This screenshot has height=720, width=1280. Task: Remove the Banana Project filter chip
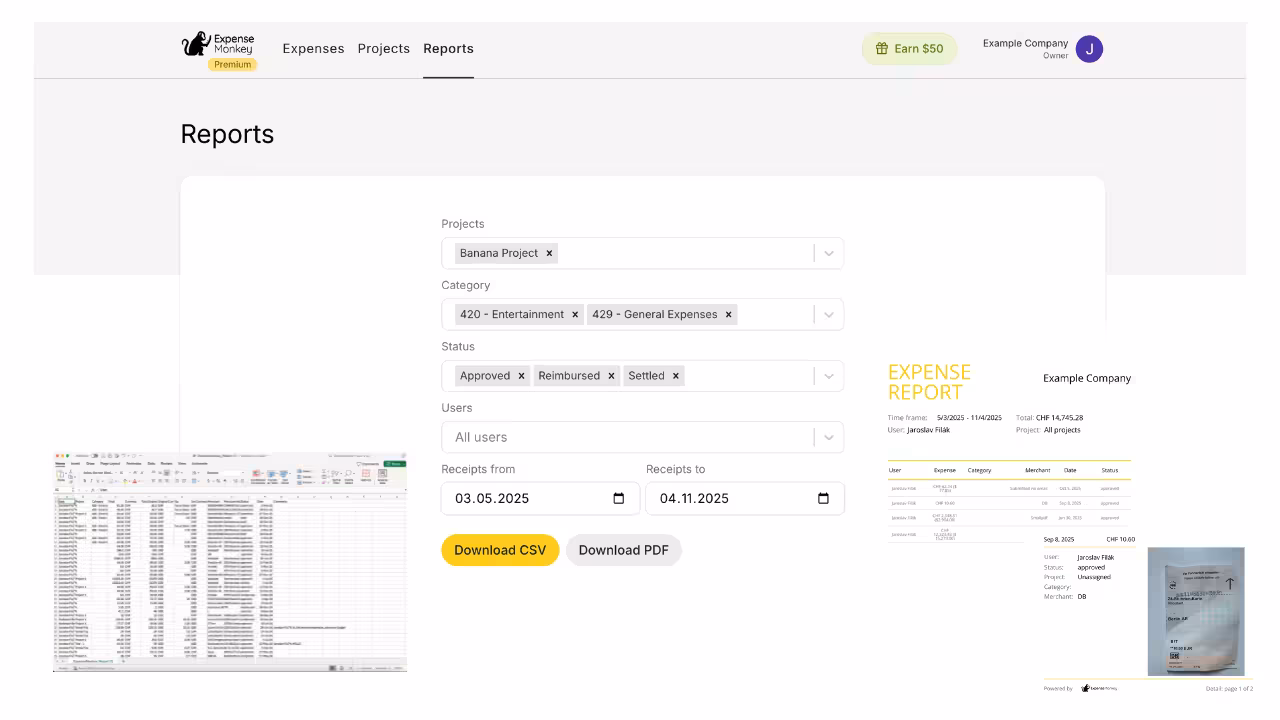click(x=549, y=253)
